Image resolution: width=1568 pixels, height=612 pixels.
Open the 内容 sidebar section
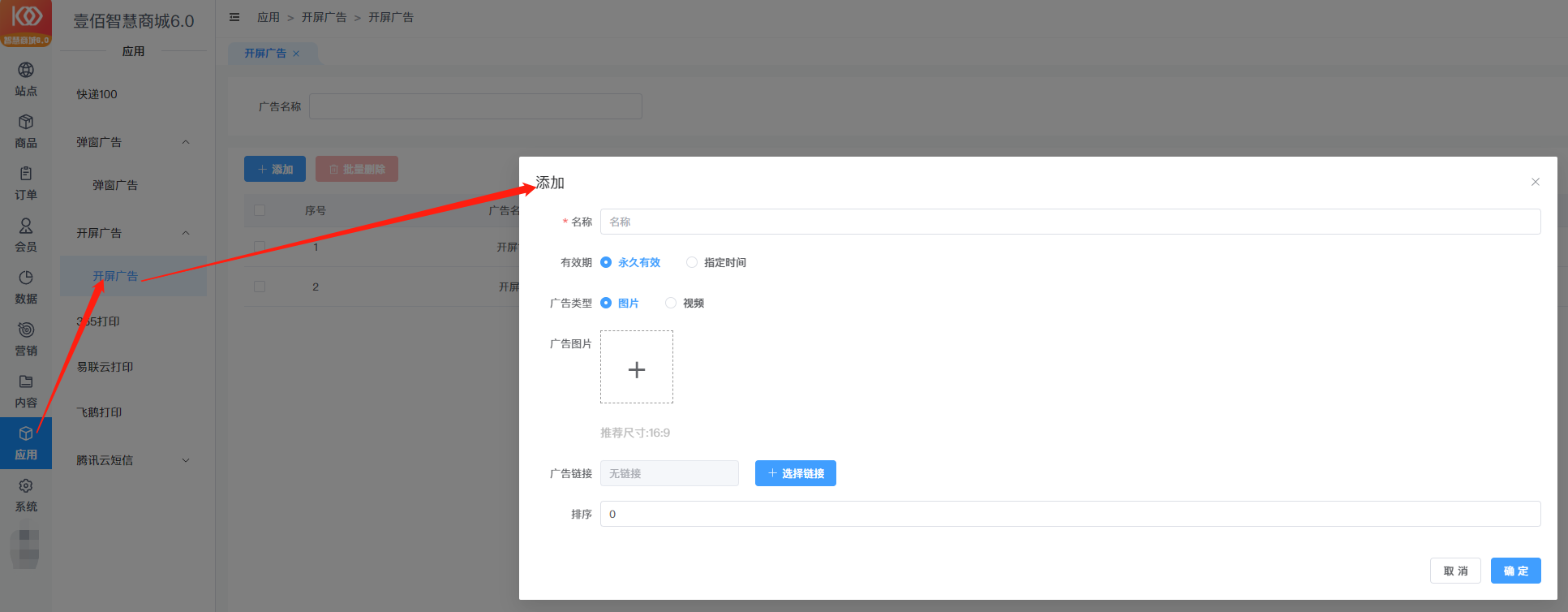(x=26, y=391)
